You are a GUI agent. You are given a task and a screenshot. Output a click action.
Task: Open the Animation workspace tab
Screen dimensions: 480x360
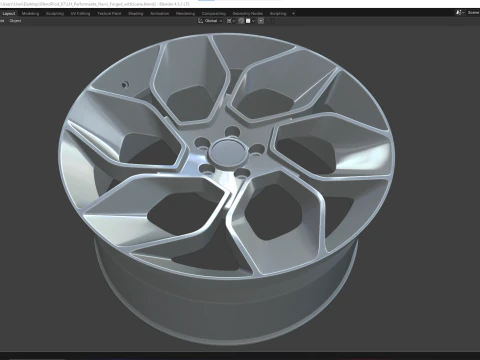160,14
